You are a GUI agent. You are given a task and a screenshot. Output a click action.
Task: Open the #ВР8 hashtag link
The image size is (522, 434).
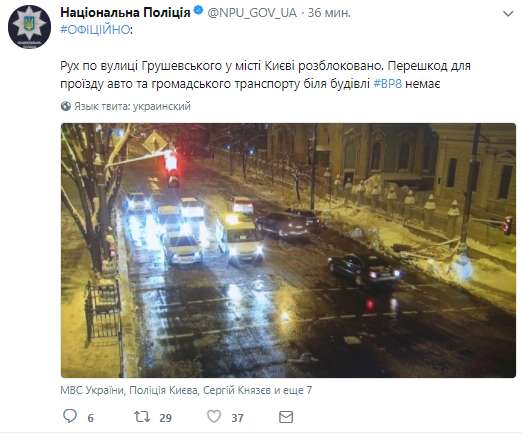[387, 83]
